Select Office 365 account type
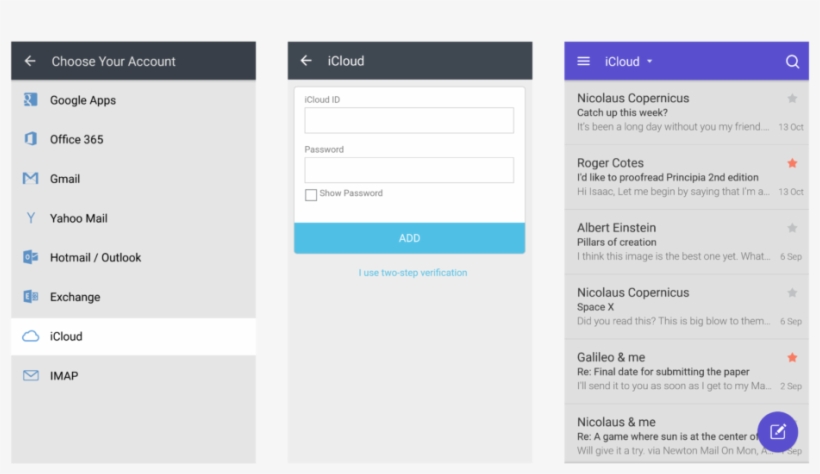 133,139
